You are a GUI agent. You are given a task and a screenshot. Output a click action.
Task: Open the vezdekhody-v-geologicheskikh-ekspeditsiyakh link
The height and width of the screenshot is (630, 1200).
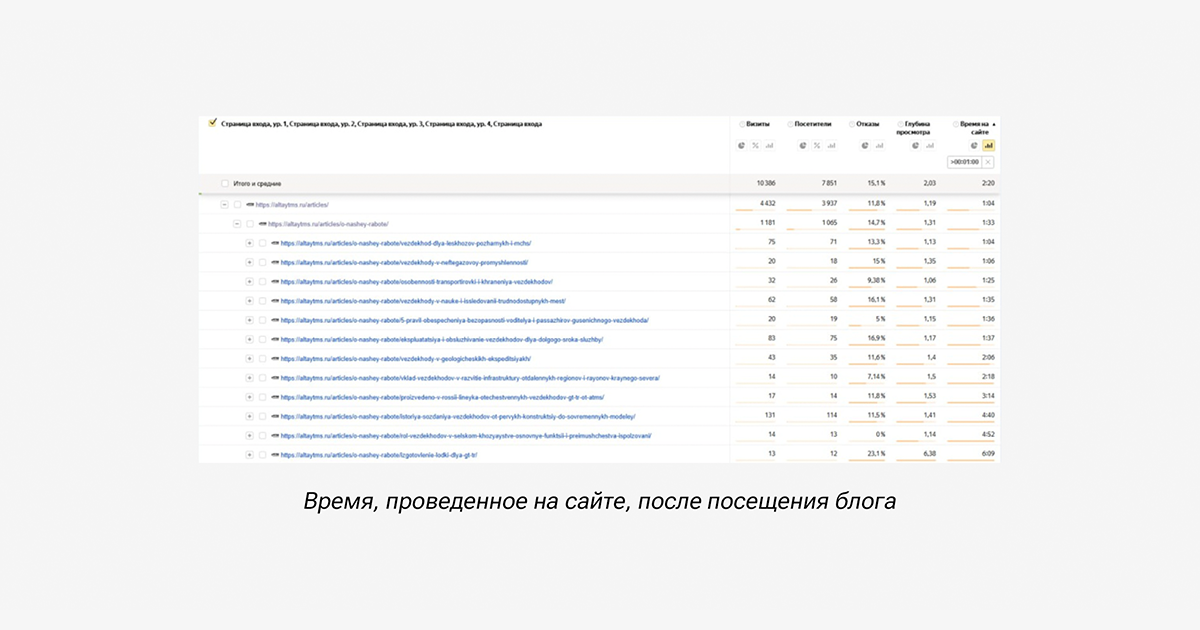tap(406, 358)
